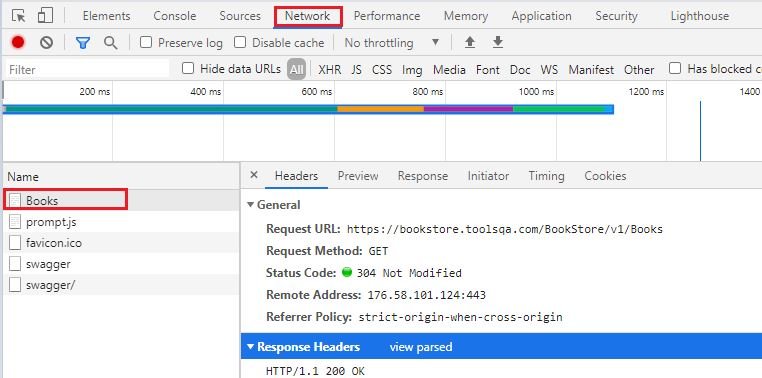
Task: Clear the network log with the clear icon
Action: [46, 43]
